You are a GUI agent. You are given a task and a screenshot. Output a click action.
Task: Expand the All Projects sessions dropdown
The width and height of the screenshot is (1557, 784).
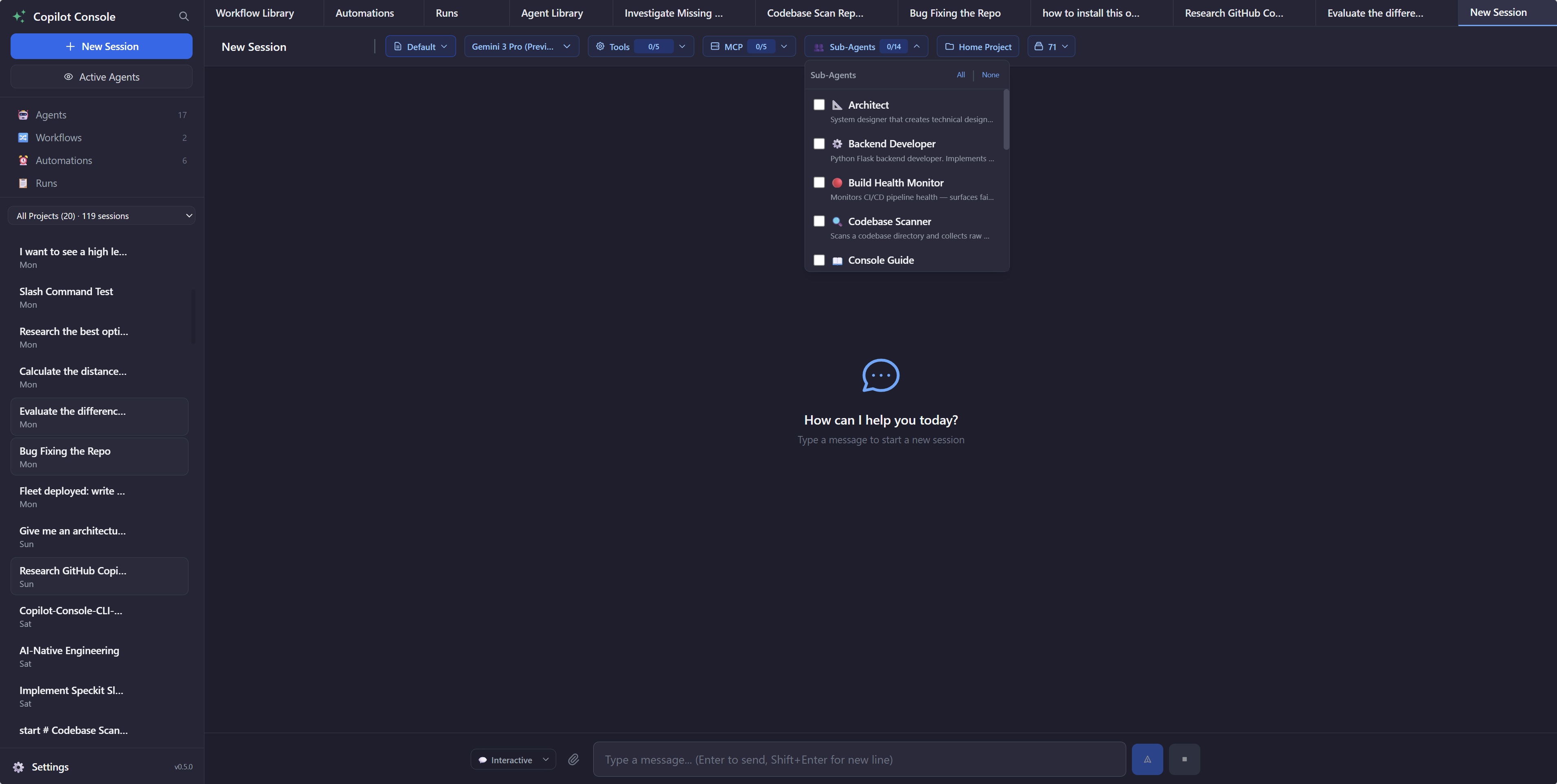(101, 215)
